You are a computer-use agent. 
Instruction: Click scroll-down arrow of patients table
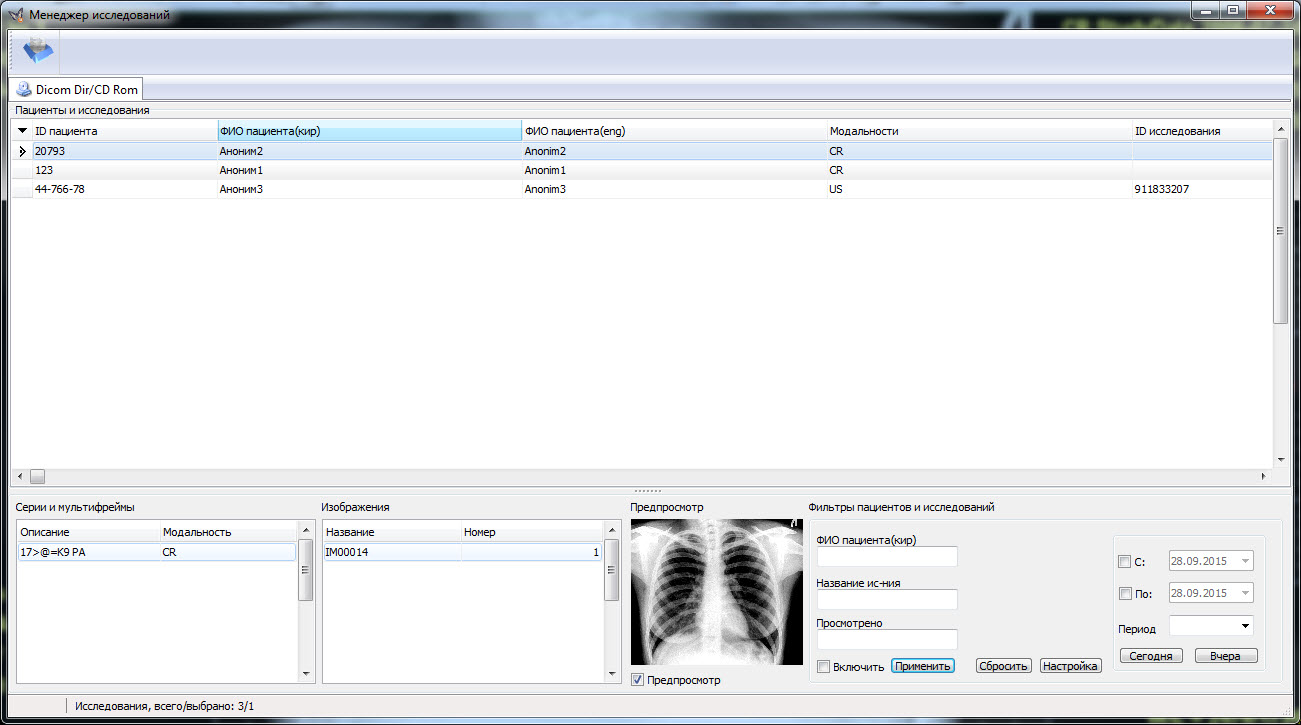[1280, 459]
